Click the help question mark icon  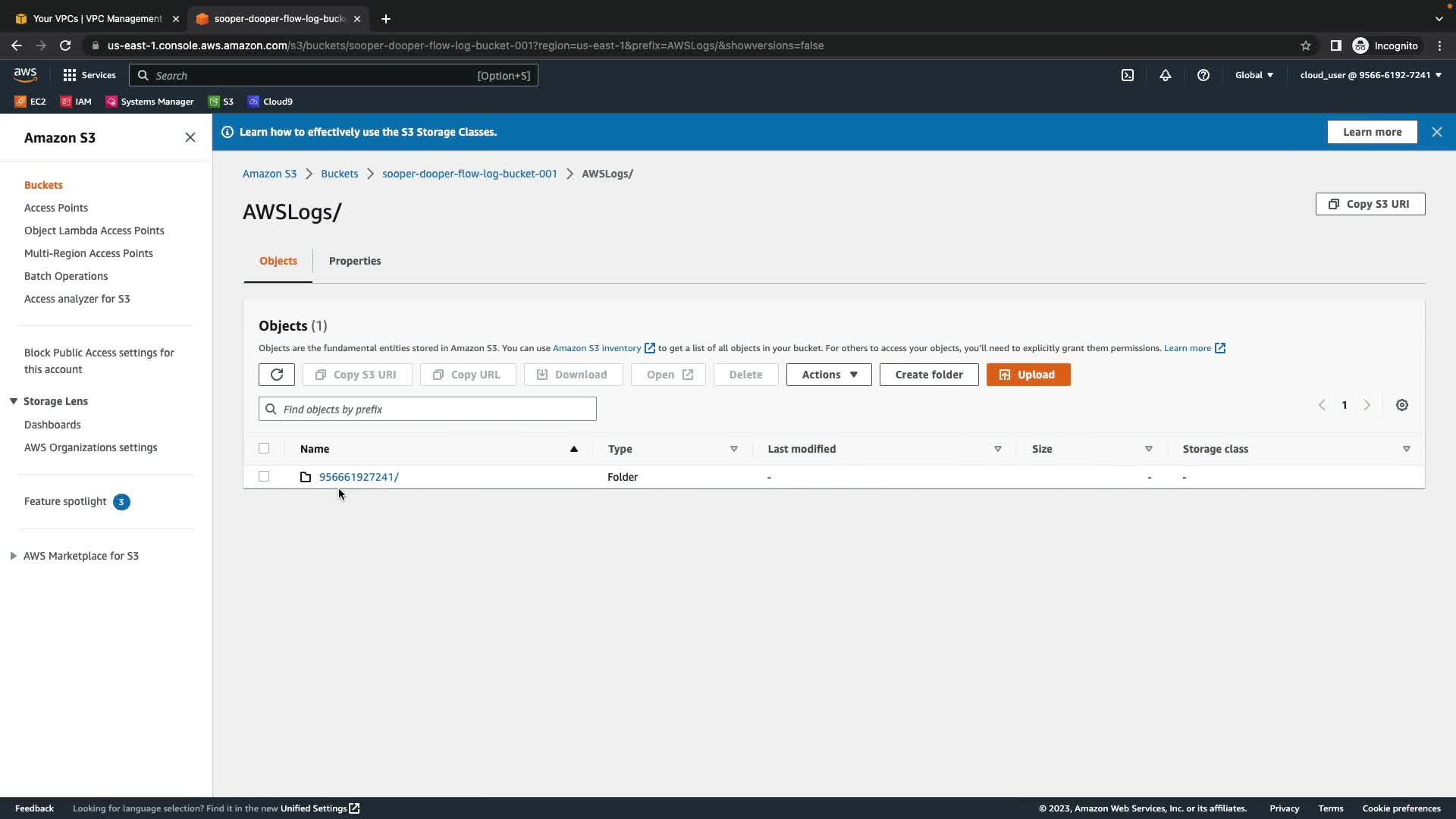[x=1203, y=75]
